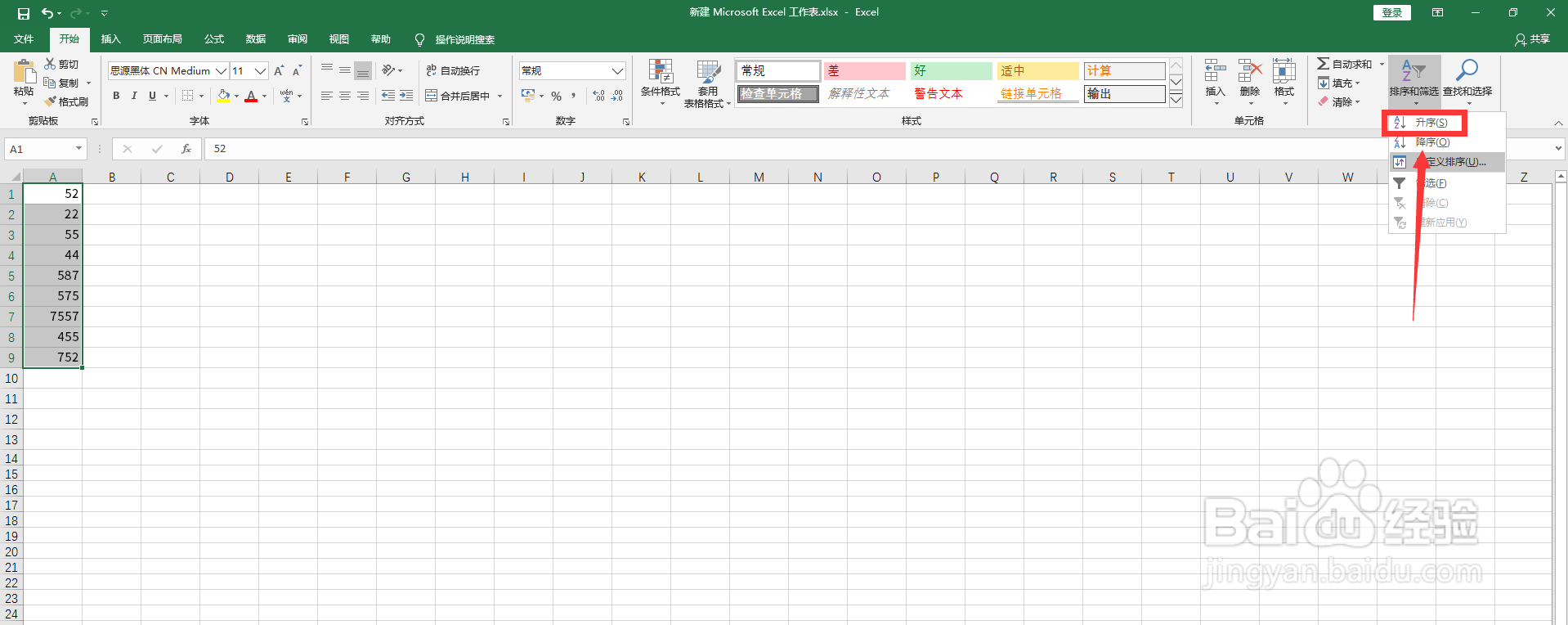Apply the 好 (Good) green cell style
Screen dimensions: 1568x625
952,71
